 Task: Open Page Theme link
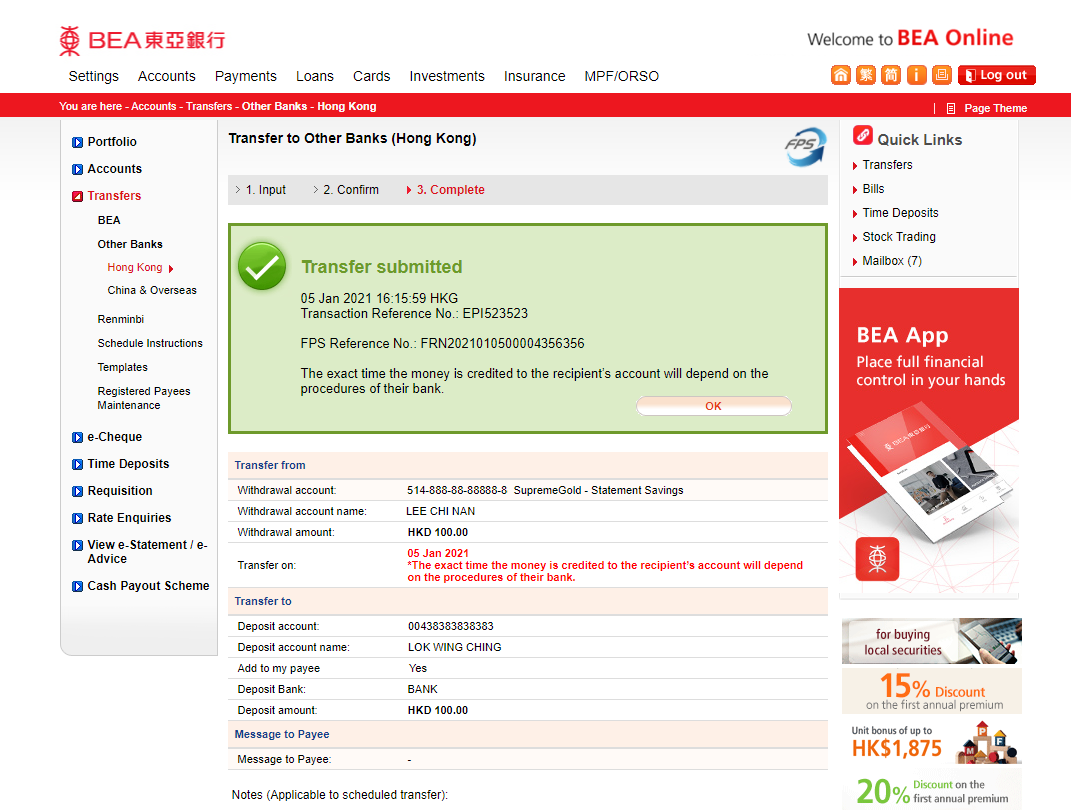995,108
